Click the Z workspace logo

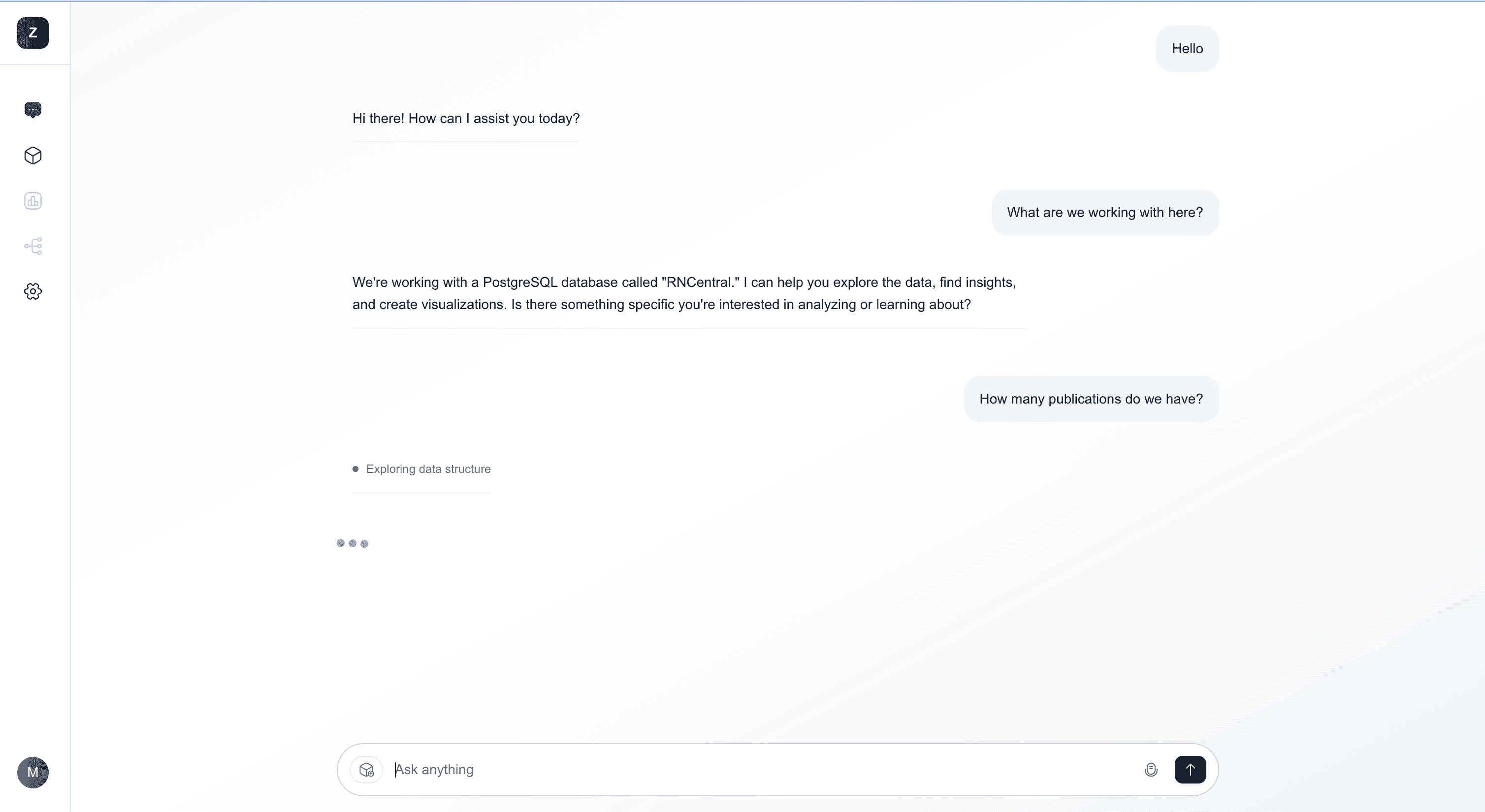click(x=32, y=33)
